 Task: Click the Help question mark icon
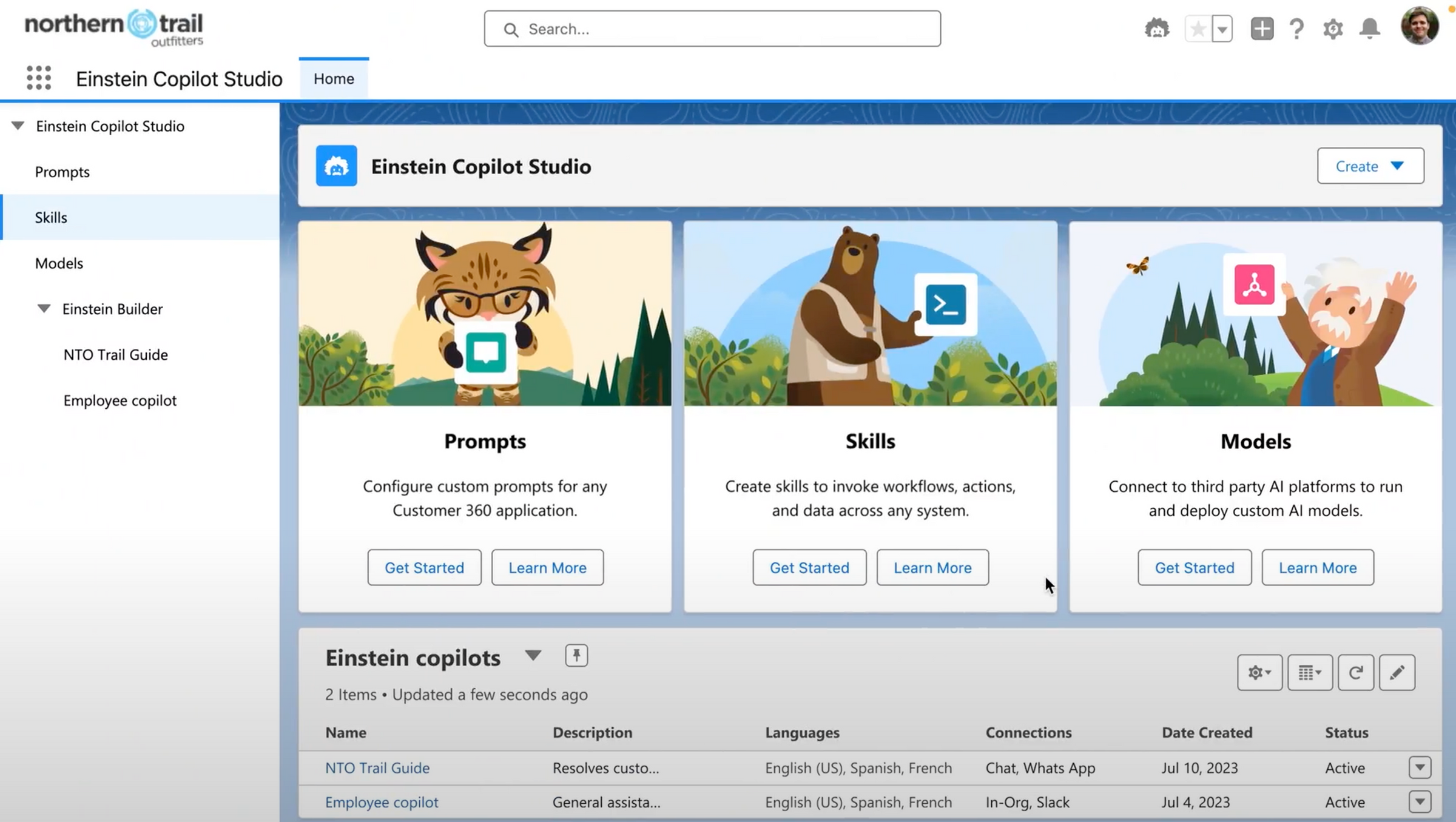click(1297, 28)
